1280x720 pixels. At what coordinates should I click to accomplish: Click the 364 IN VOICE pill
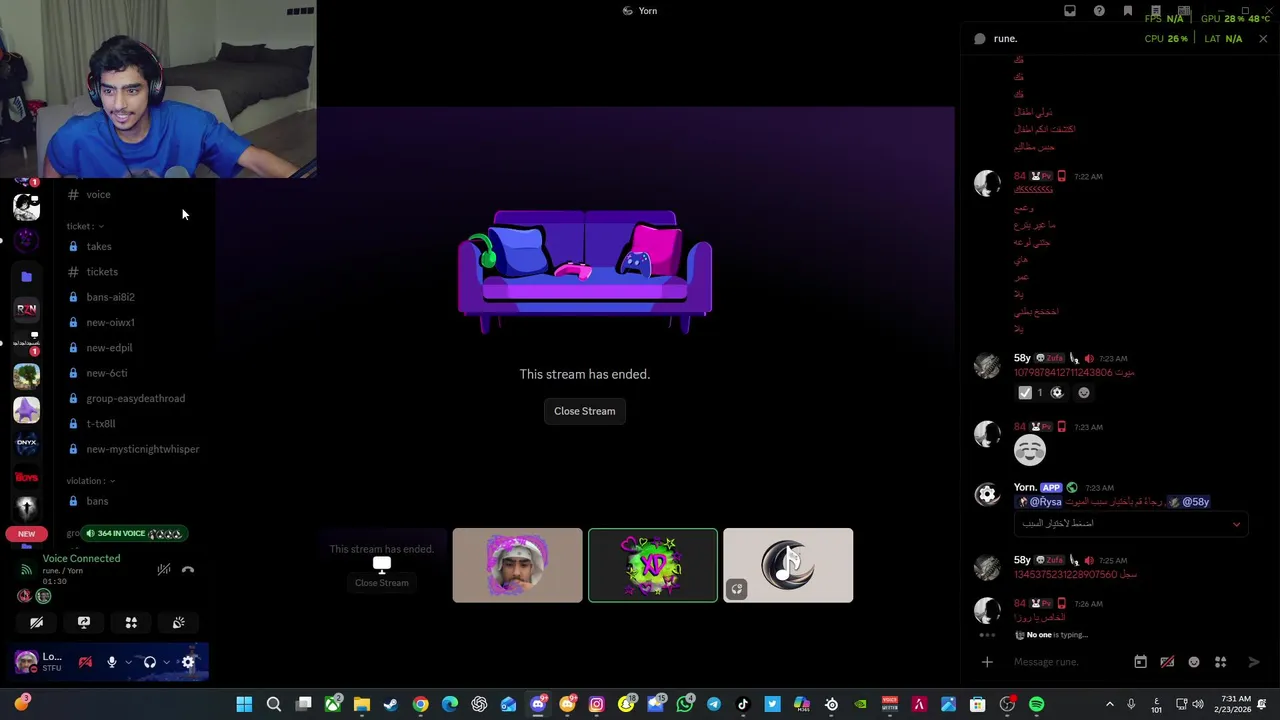[x=134, y=534]
